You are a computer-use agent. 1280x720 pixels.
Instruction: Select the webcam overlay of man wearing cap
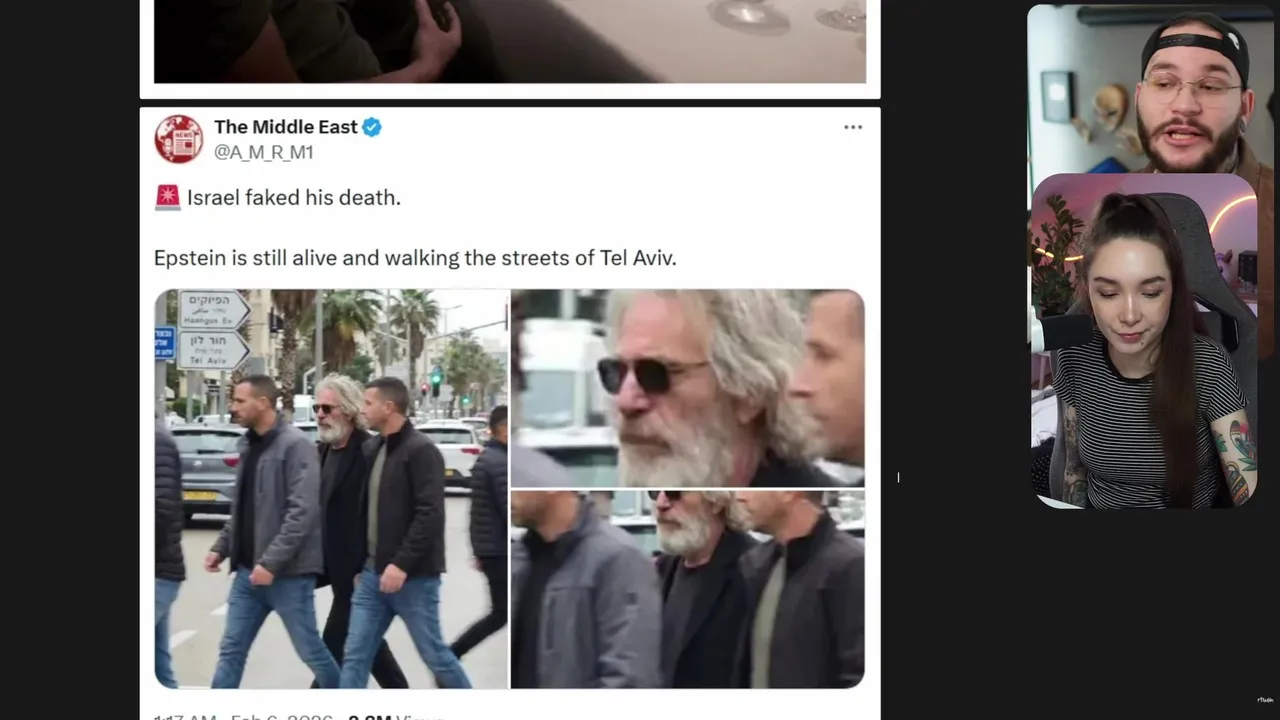pos(1150,89)
